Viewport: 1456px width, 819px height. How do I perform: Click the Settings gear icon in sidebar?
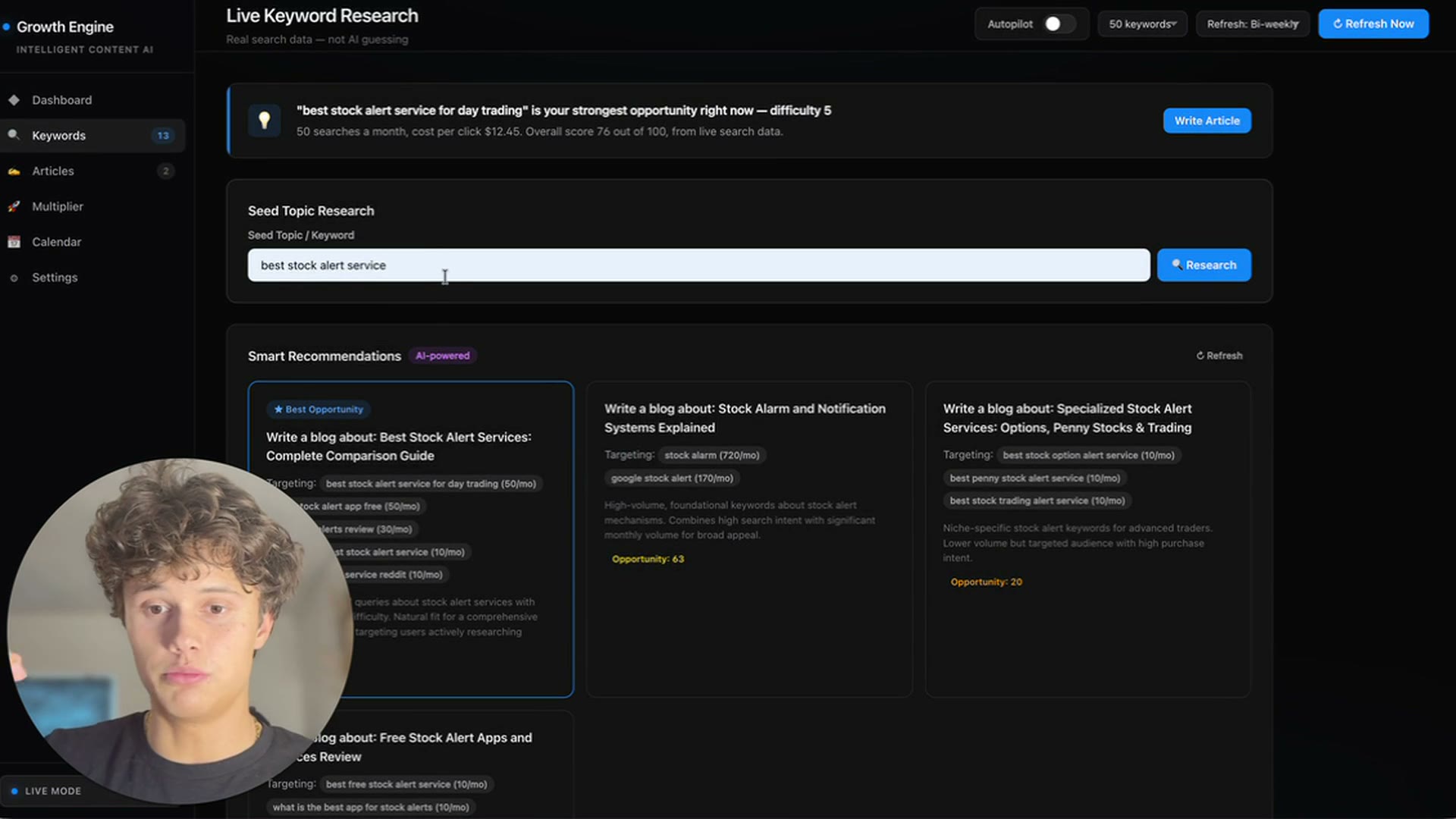[14, 278]
